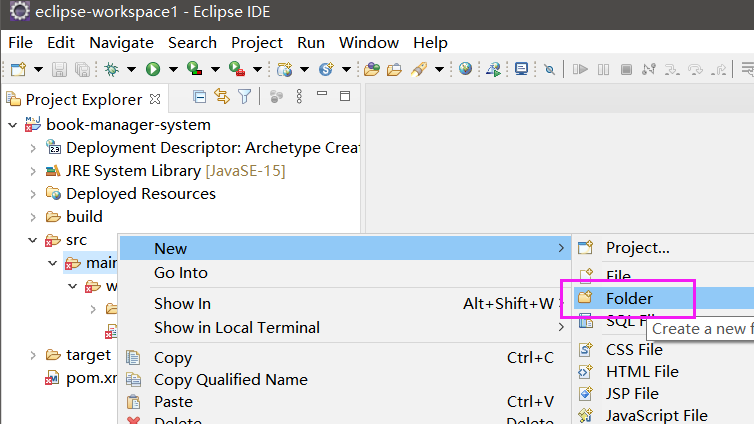Click Collapse All in Project Explorer
The height and width of the screenshot is (424, 754).
[199, 97]
